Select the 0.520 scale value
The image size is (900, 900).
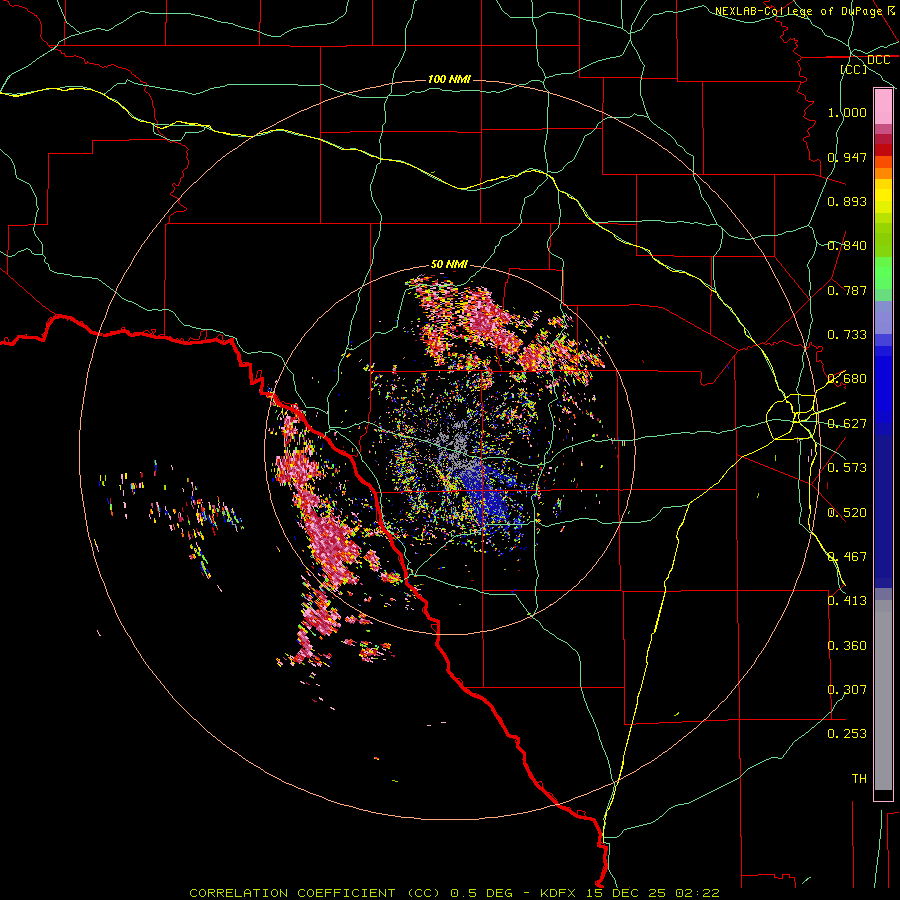coord(847,513)
